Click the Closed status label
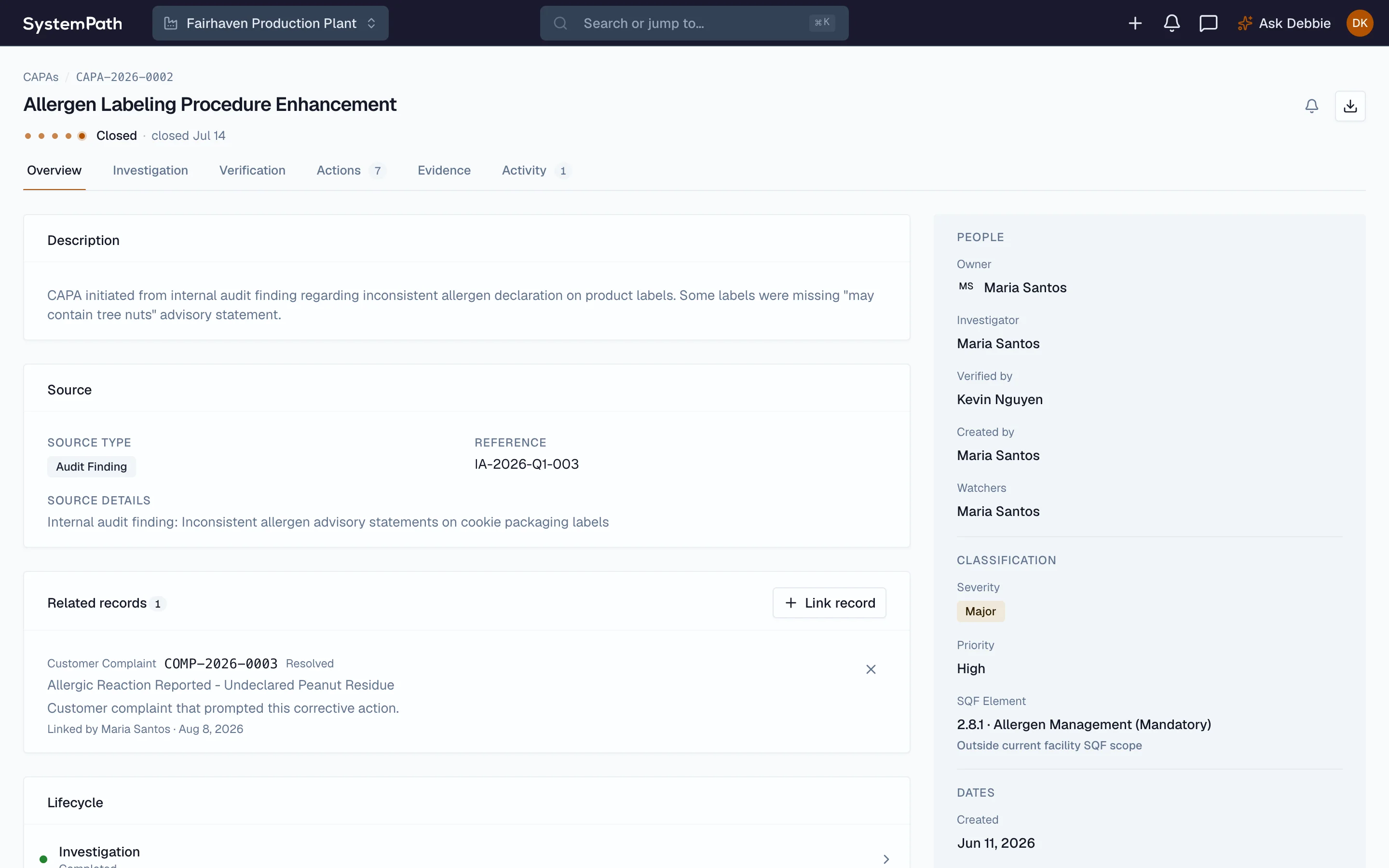Image resolution: width=1389 pixels, height=868 pixels. pyautogui.click(x=117, y=136)
